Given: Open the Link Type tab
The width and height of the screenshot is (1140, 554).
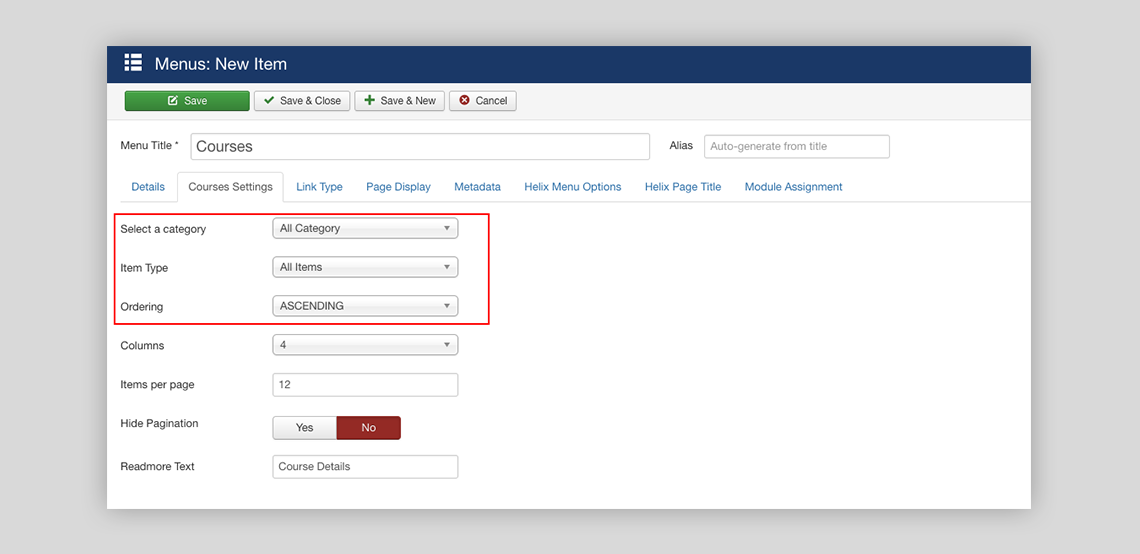Looking at the screenshot, I should pyautogui.click(x=319, y=187).
